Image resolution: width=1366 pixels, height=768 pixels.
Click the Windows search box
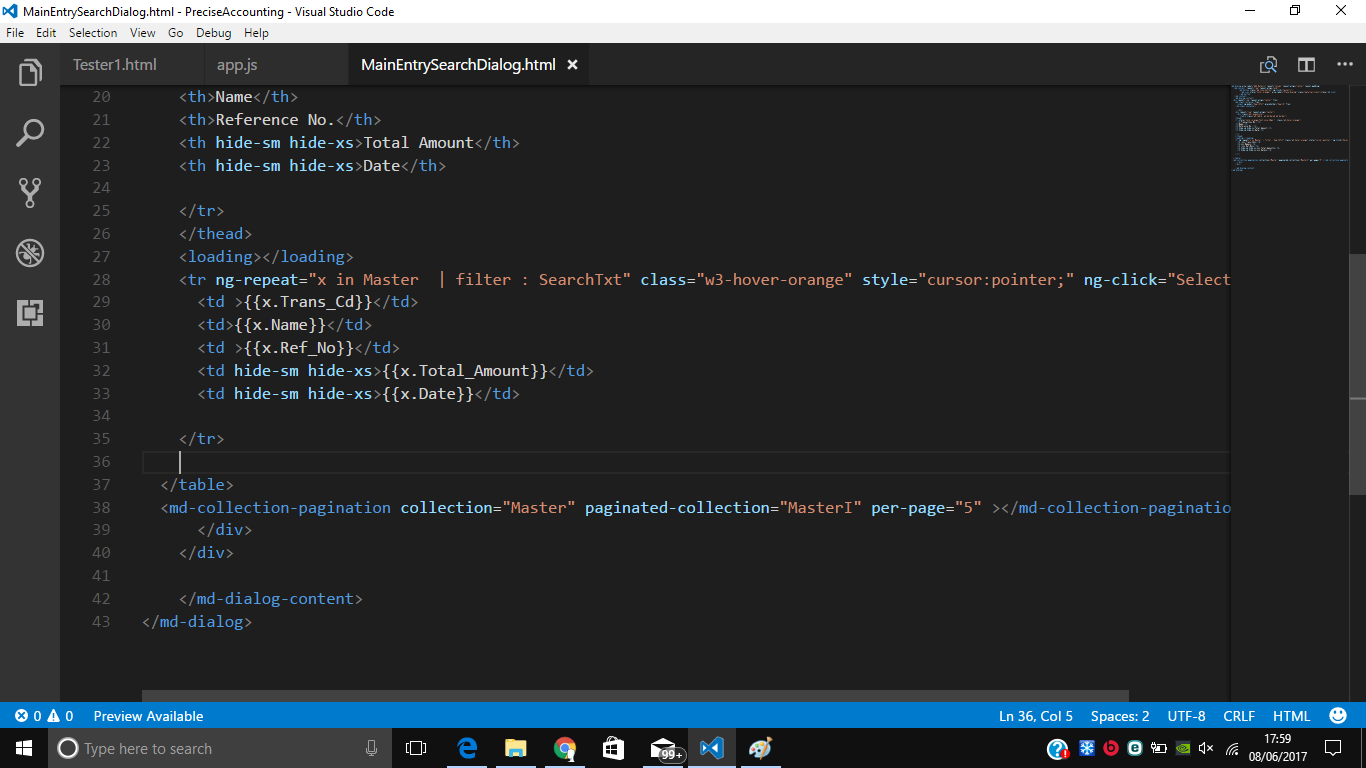pyautogui.click(x=200, y=747)
